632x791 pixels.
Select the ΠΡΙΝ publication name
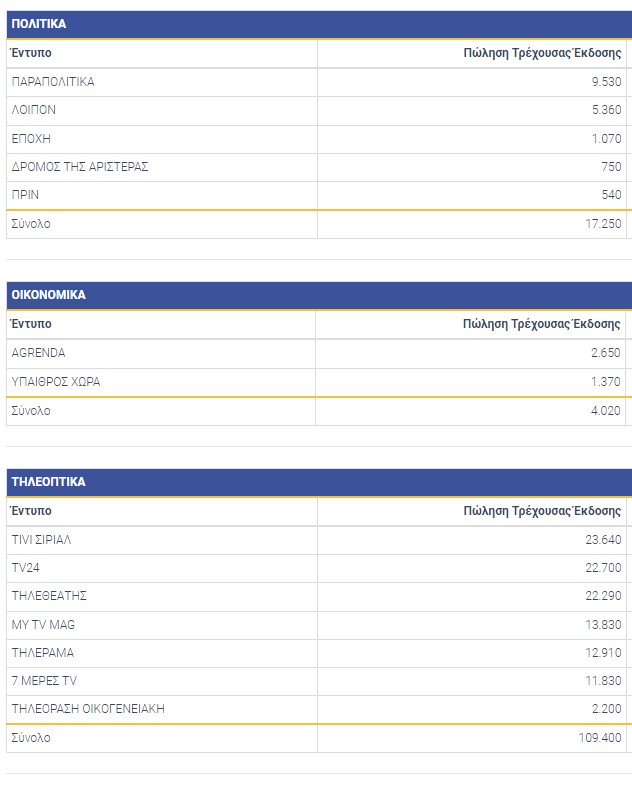(25, 195)
